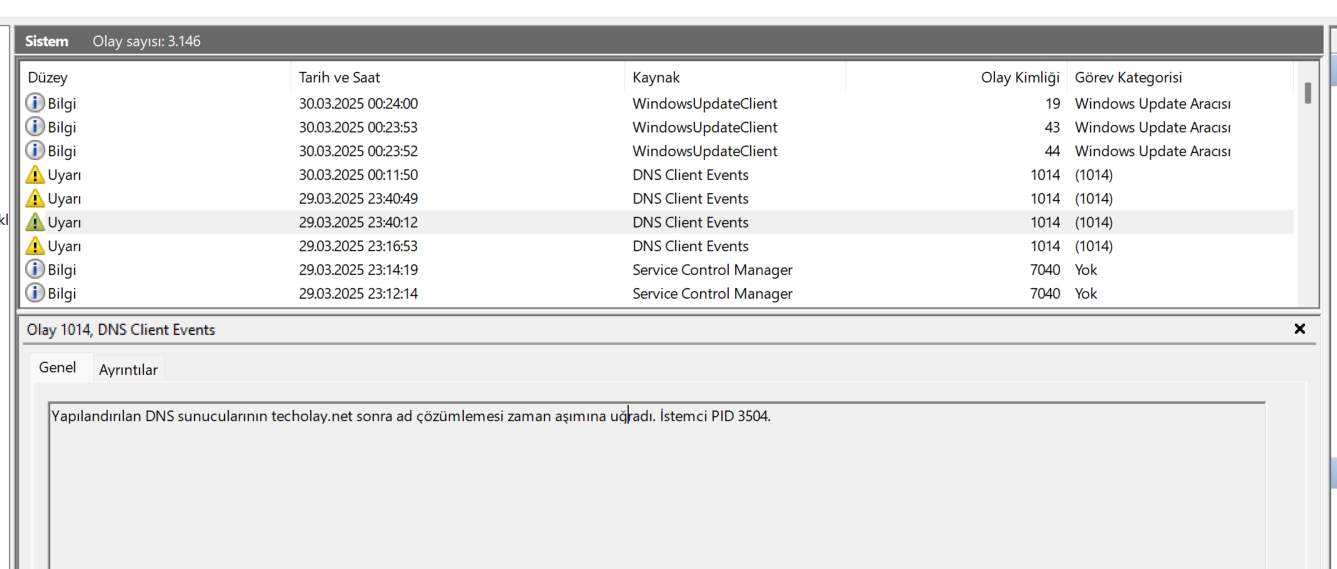The height and width of the screenshot is (569, 1337).
Task: Click info icon of 00:23:52 event row
Action: pos(35,151)
